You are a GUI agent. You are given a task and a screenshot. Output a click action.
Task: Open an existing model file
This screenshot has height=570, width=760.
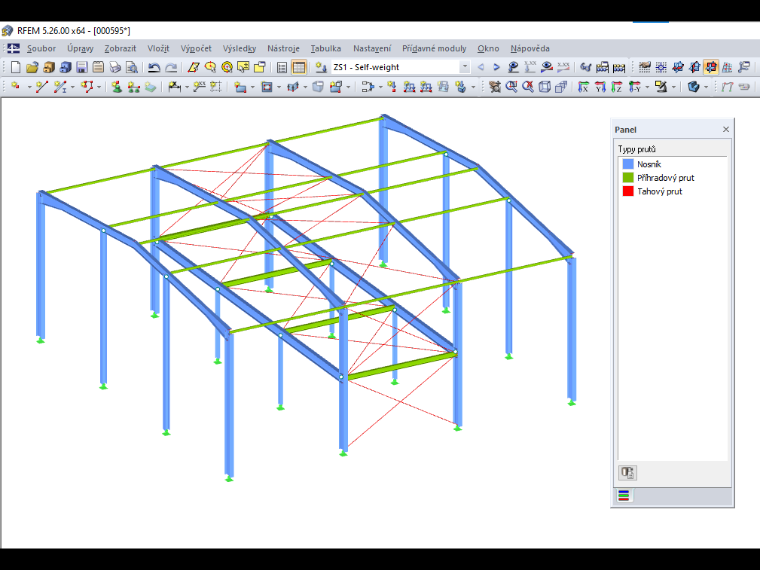click(32, 67)
